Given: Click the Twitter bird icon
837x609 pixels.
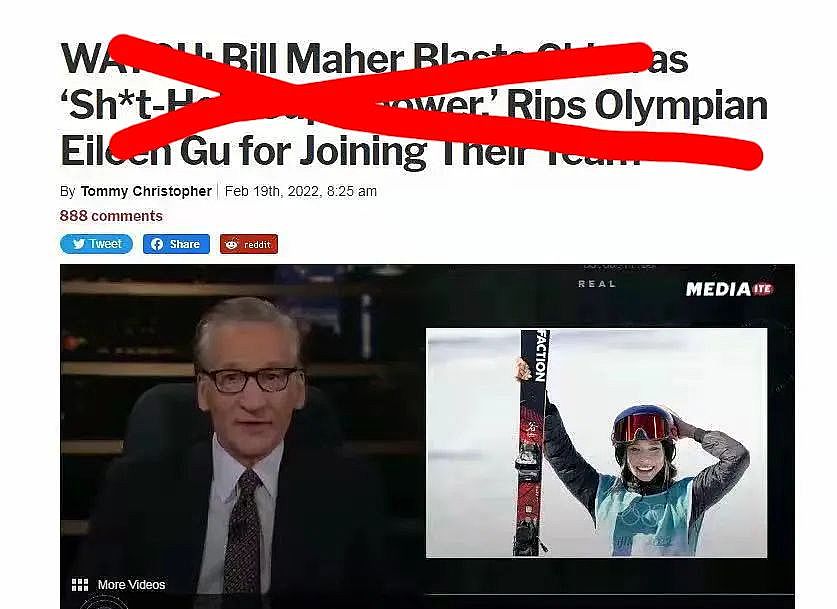Looking at the screenshot, I should click(x=78, y=244).
